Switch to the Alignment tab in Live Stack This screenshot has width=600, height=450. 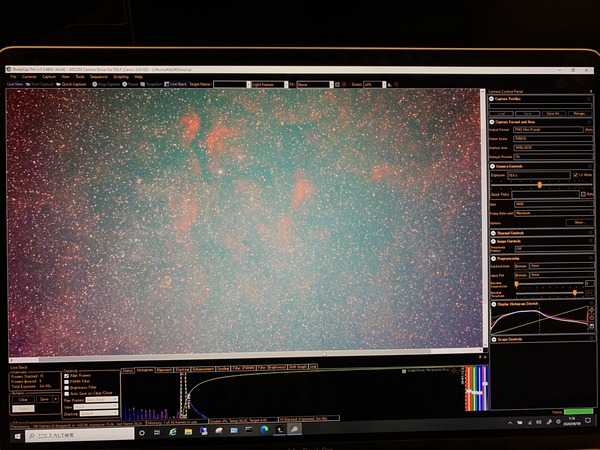pyautogui.click(x=164, y=370)
